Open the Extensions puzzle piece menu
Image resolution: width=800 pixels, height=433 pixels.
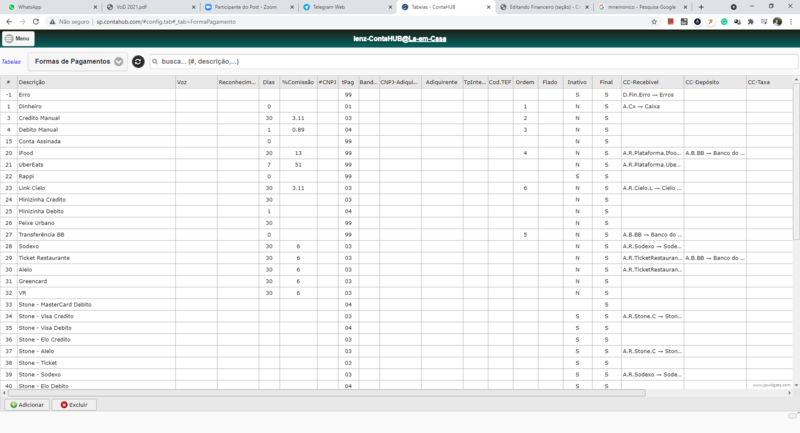751,22
